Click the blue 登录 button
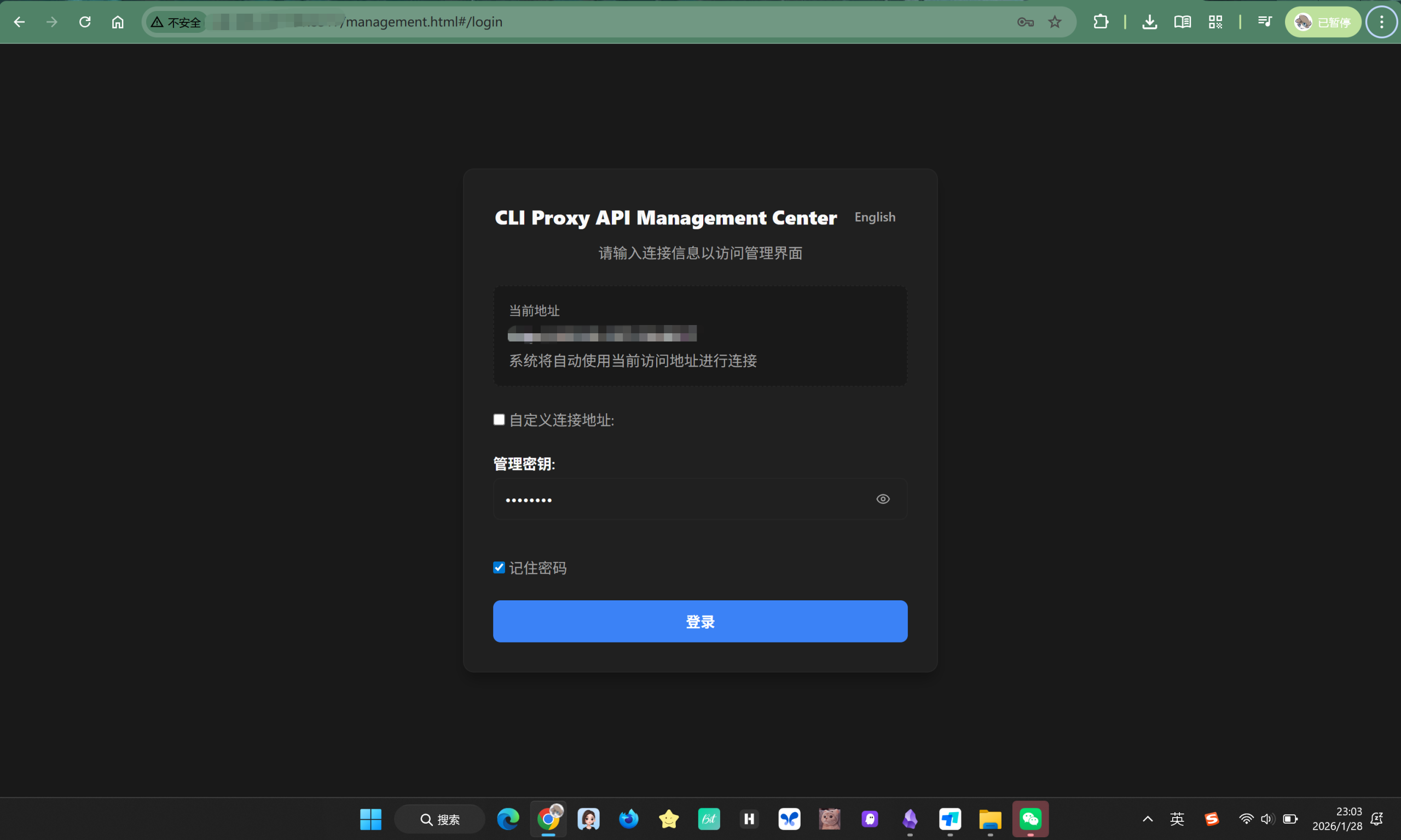 699,622
